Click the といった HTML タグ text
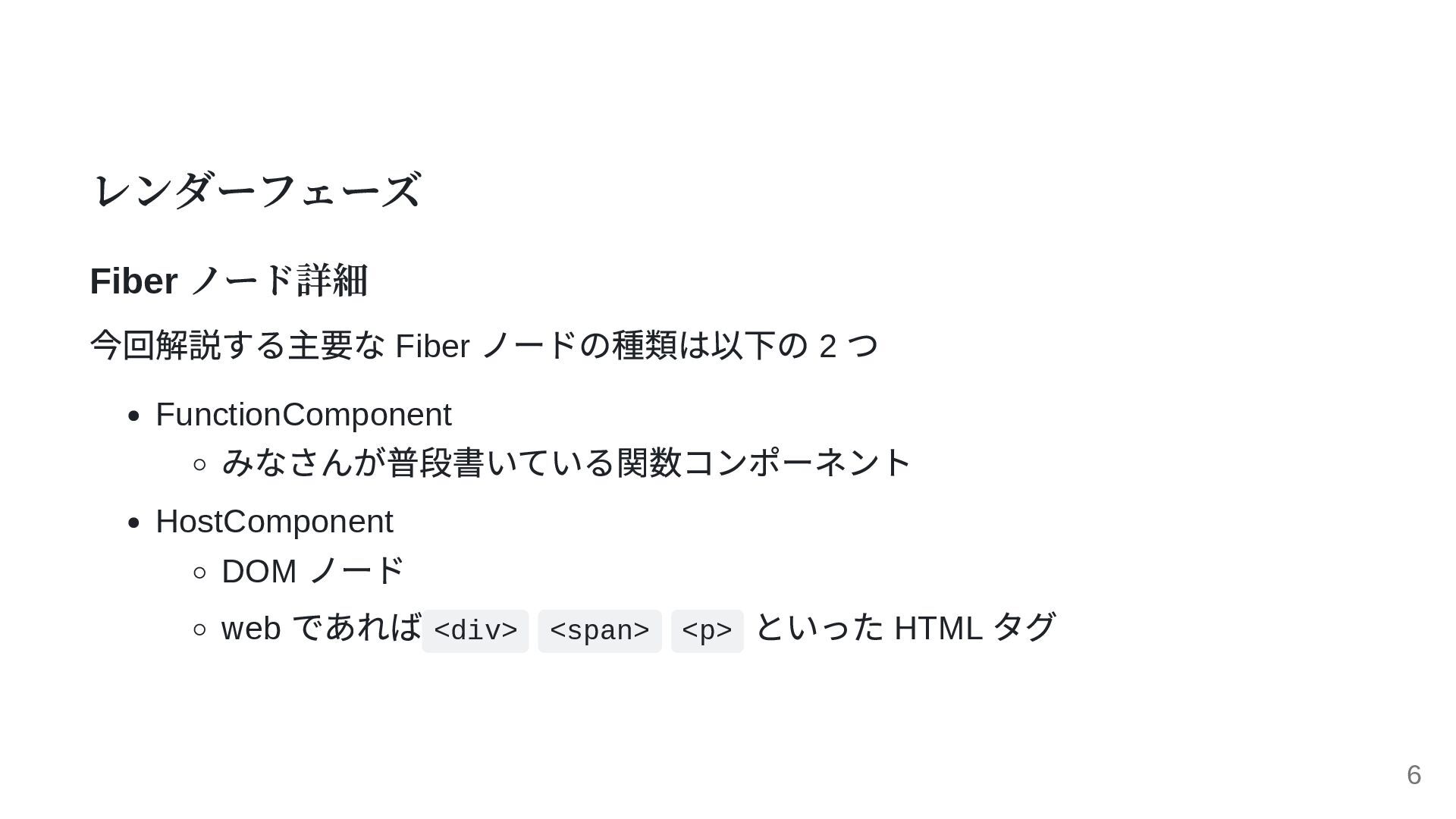 tap(905, 628)
